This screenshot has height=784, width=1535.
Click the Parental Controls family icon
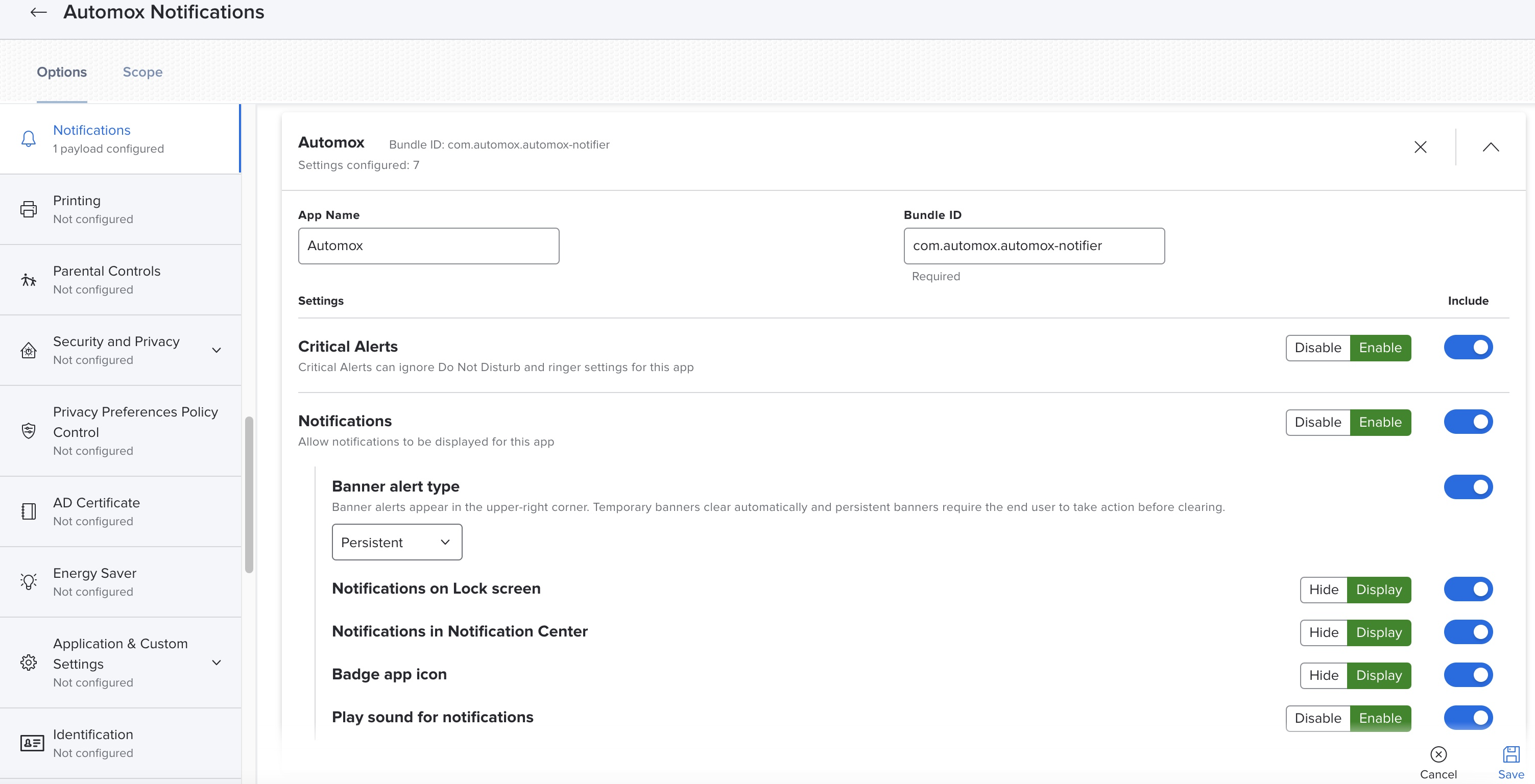click(x=28, y=279)
